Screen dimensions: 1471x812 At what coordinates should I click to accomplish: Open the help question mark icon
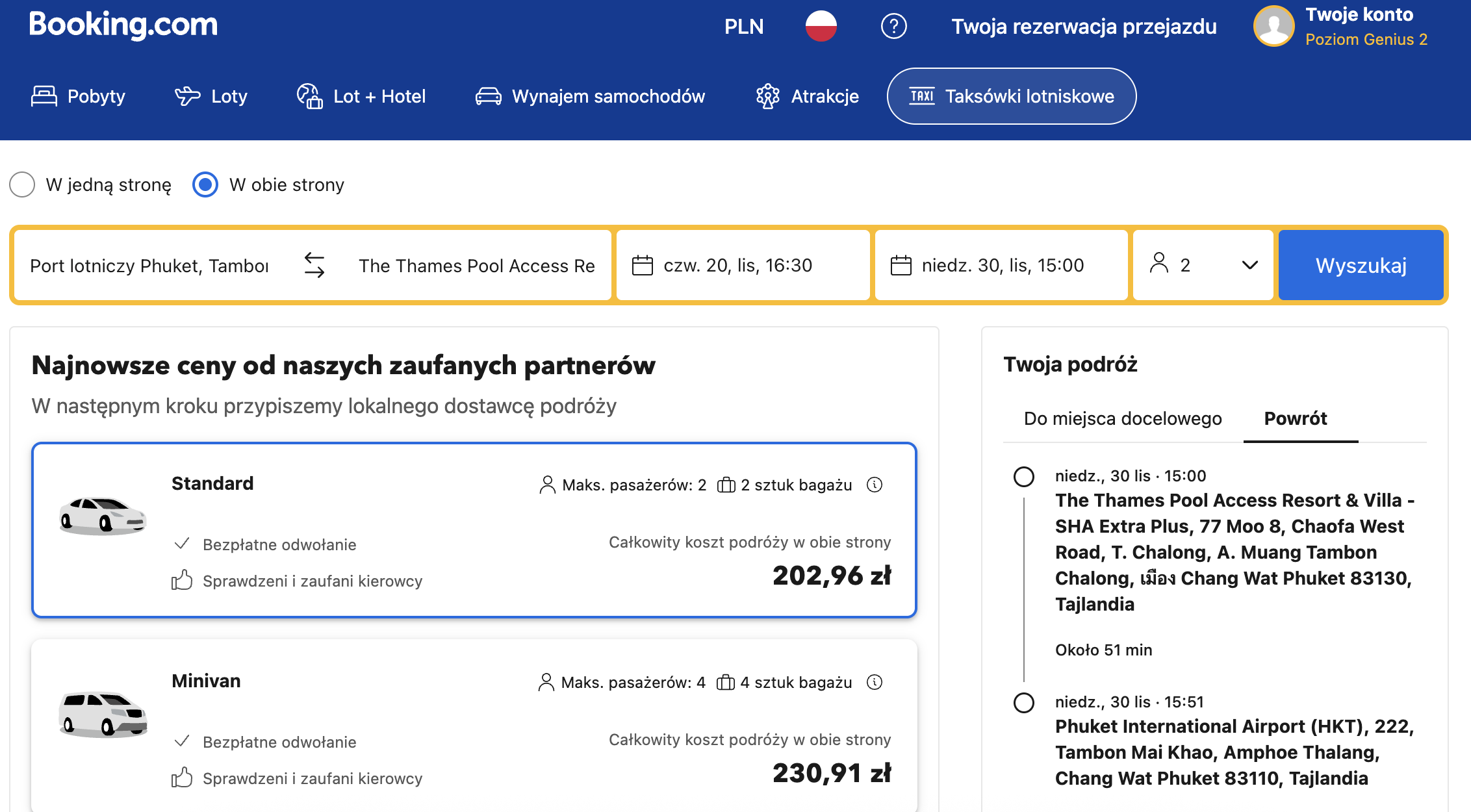click(x=893, y=27)
